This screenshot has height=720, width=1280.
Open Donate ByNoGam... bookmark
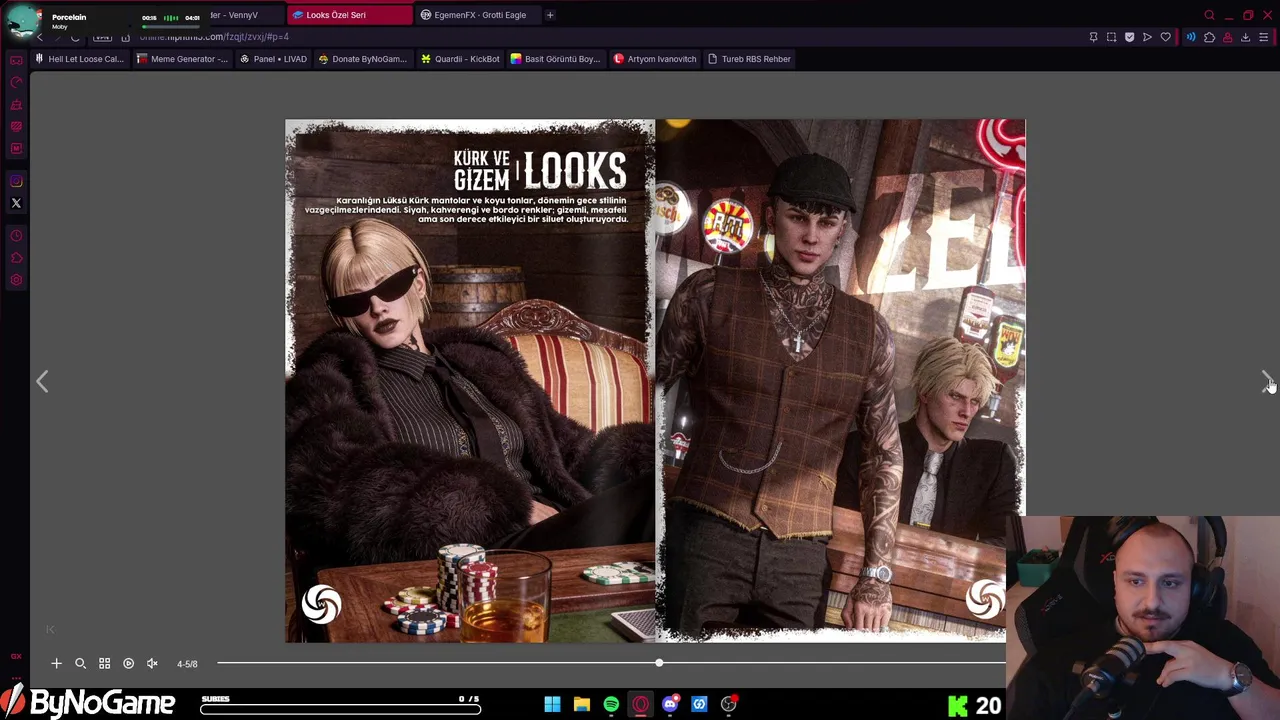[x=362, y=59]
